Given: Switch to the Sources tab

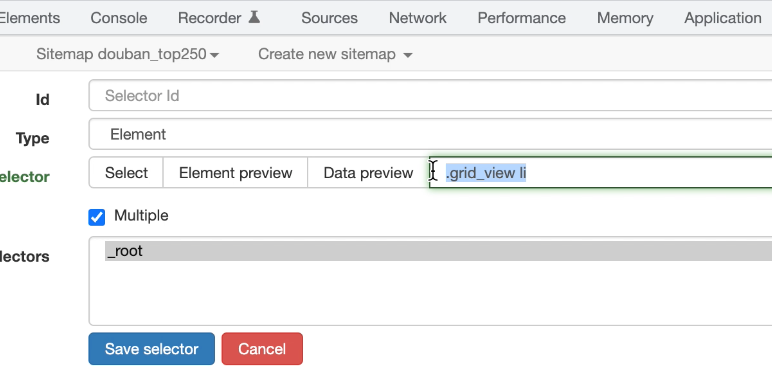Looking at the screenshot, I should coord(329,18).
